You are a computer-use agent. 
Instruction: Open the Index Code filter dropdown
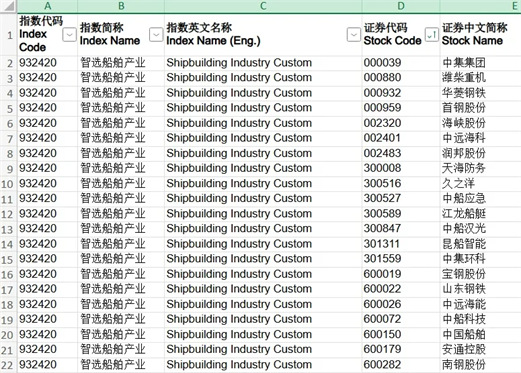(x=69, y=35)
